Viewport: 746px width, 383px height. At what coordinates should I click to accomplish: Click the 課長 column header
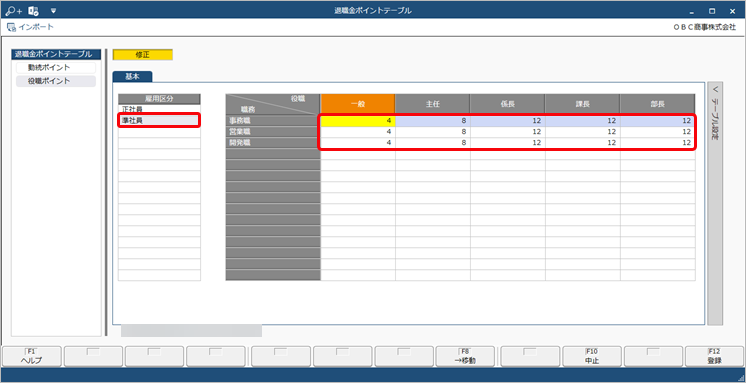(x=582, y=104)
